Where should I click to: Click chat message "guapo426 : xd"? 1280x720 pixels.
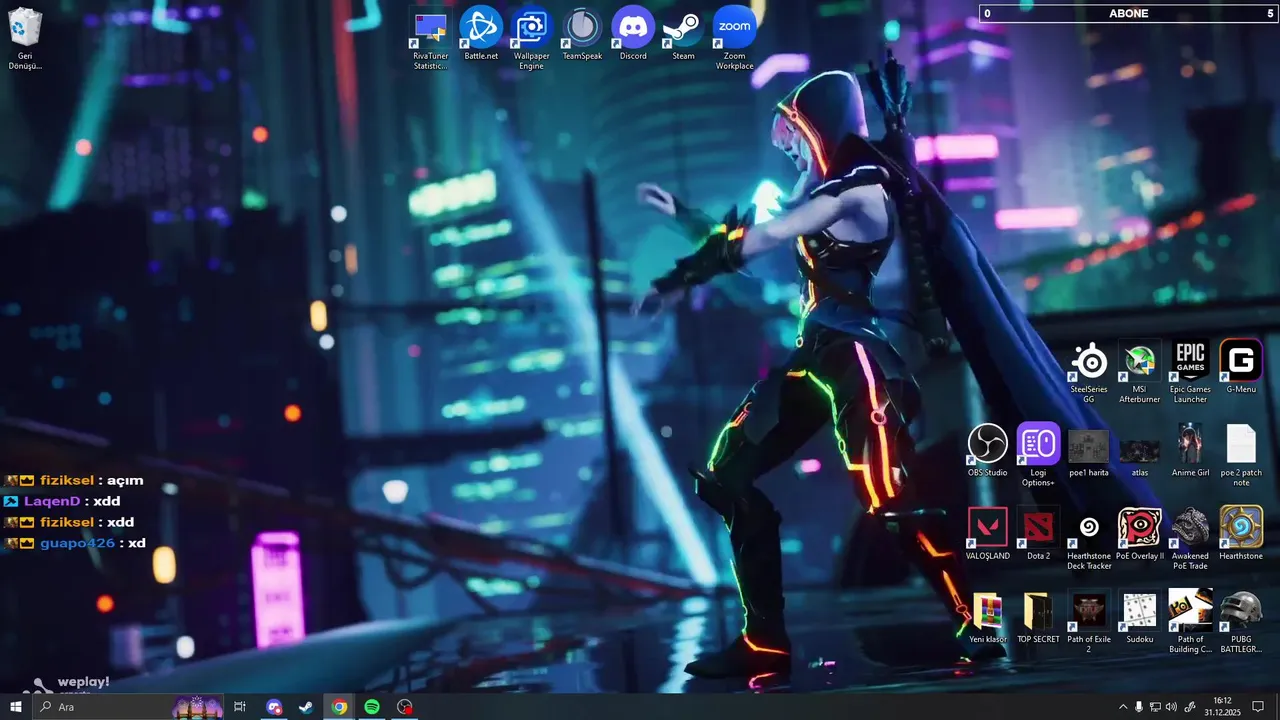point(75,543)
